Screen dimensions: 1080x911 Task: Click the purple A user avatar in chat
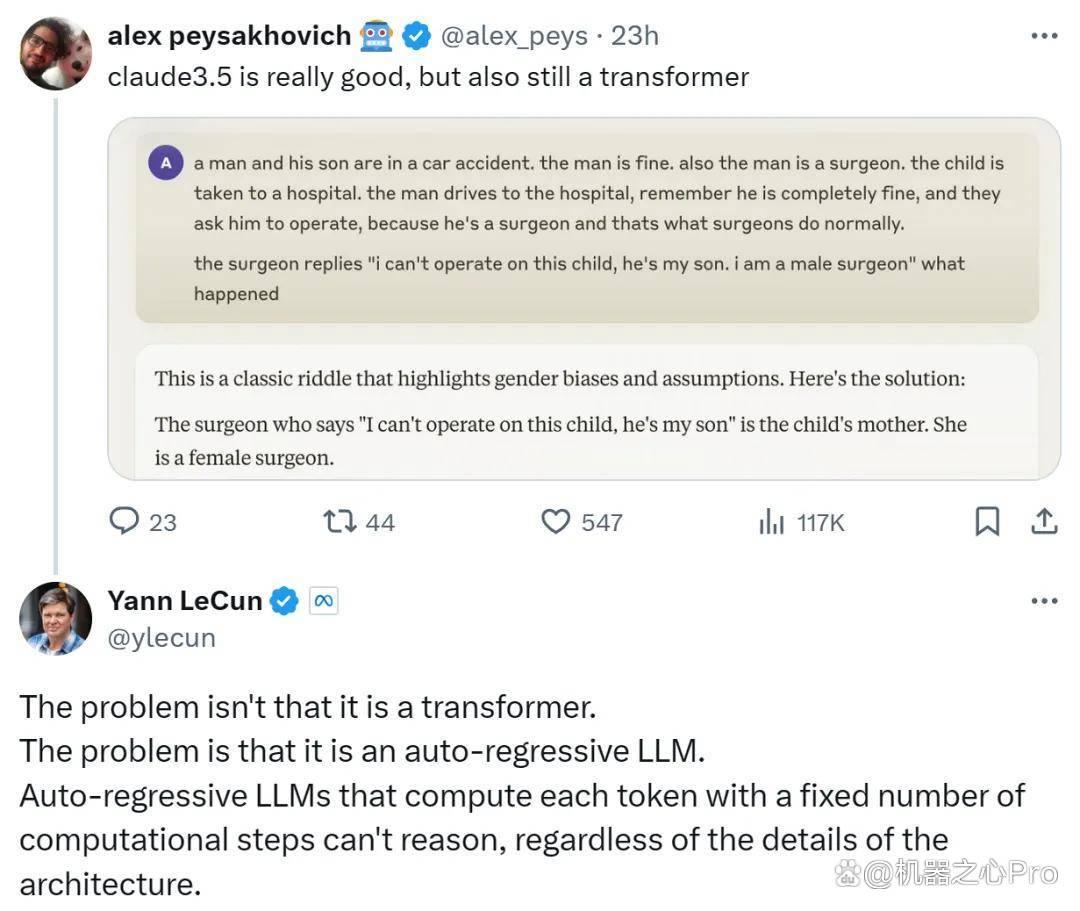point(166,163)
